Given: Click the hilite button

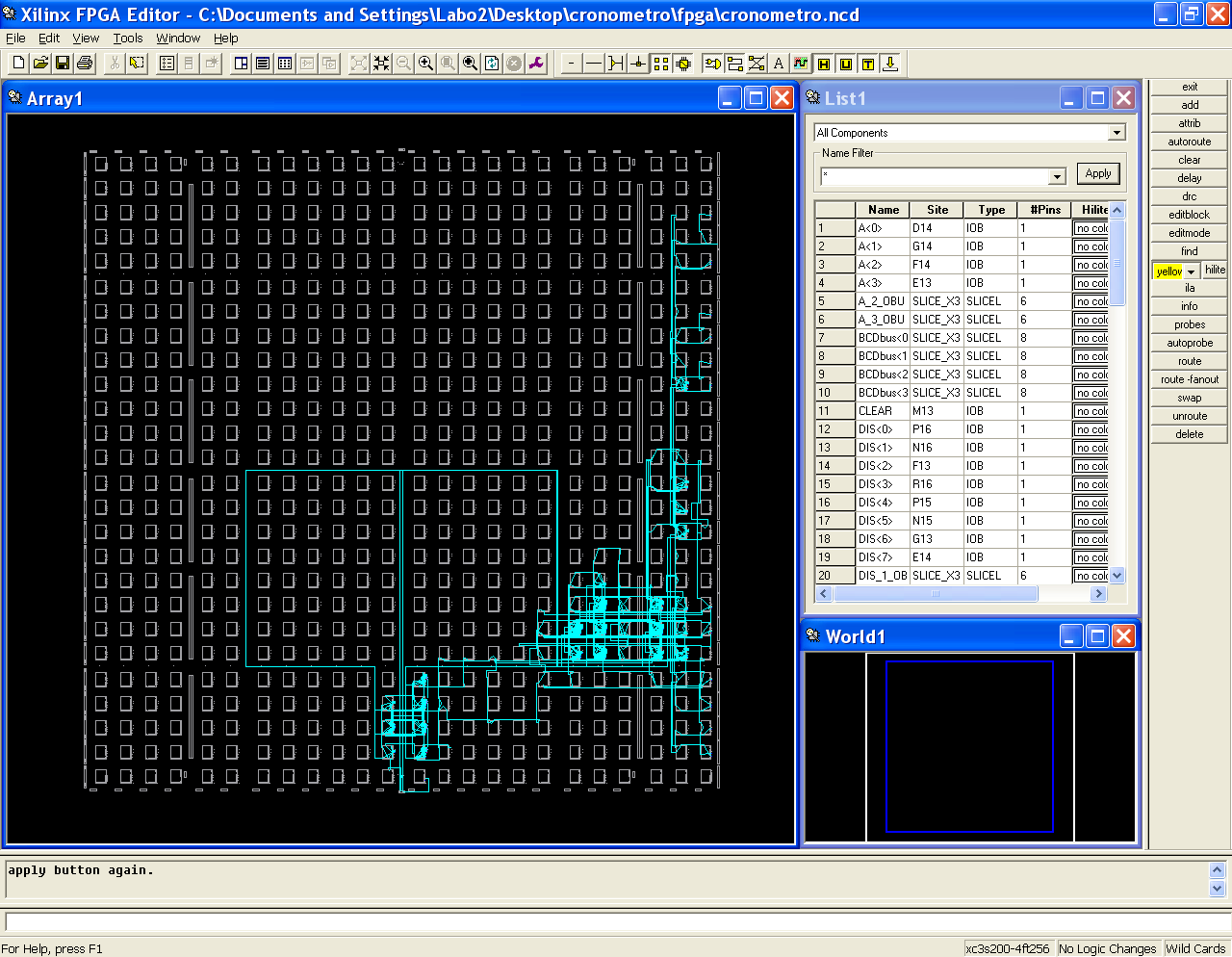Looking at the screenshot, I should (1215, 271).
